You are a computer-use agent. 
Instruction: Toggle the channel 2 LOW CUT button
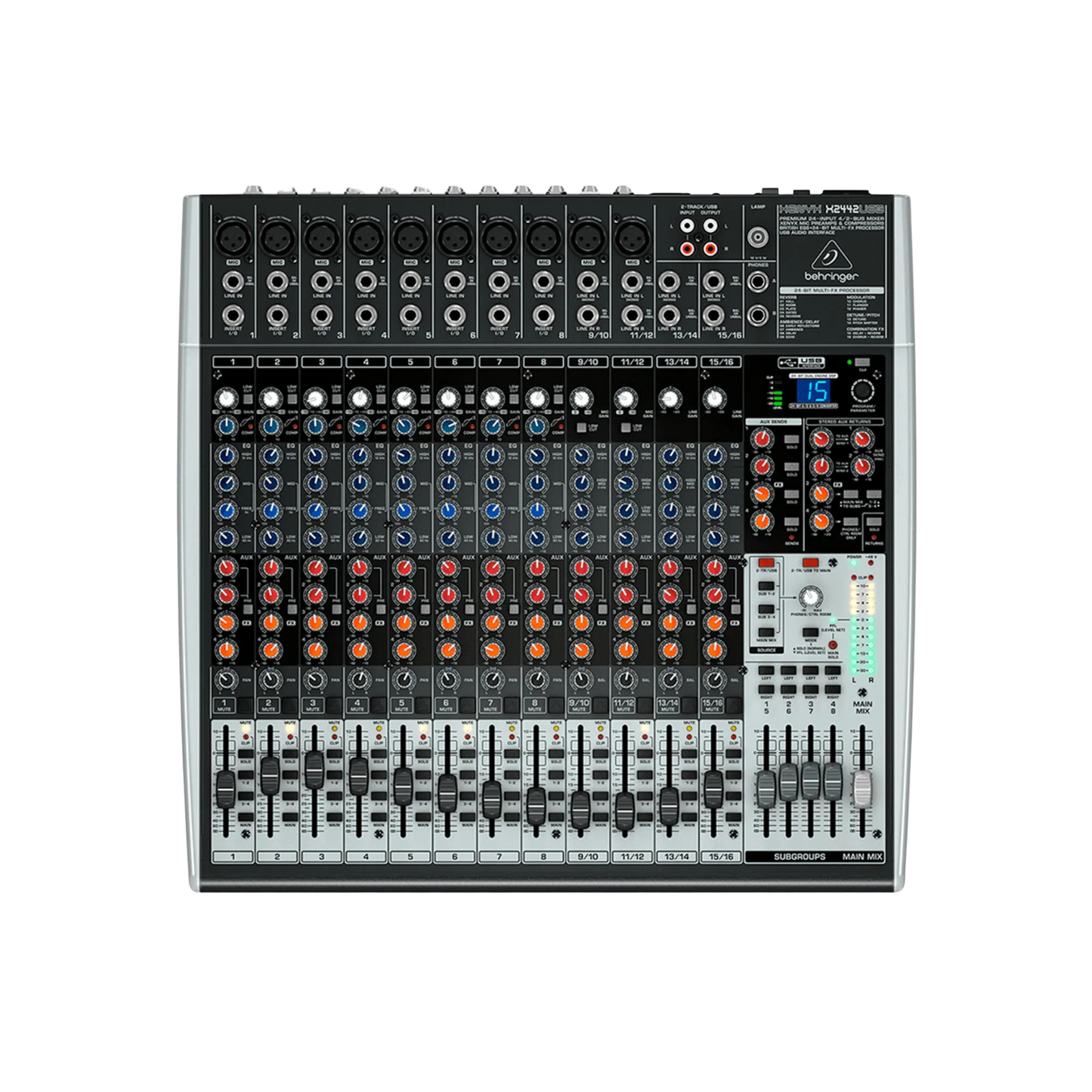[x=292, y=398]
